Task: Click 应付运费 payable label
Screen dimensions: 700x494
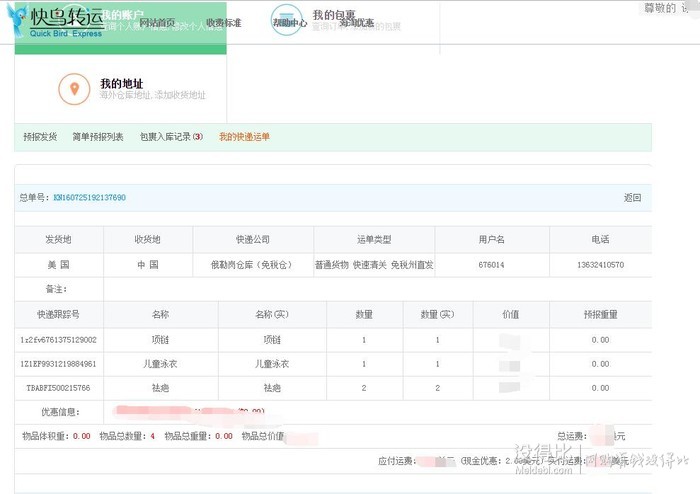Action: click(397, 461)
